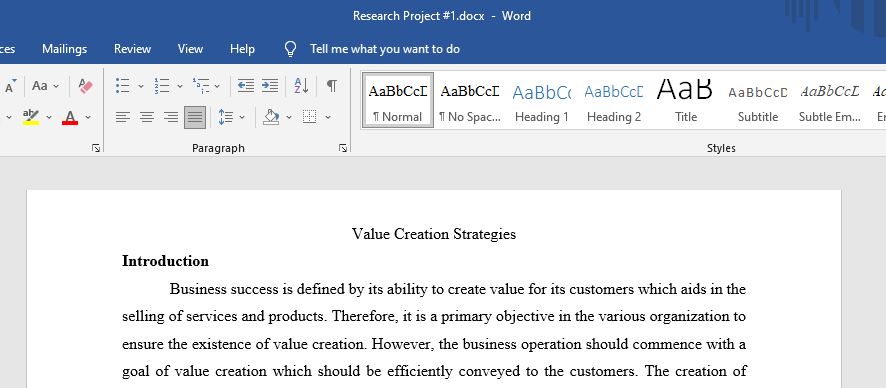
Task: Open the Change Case menu
Action: [45, 86]
